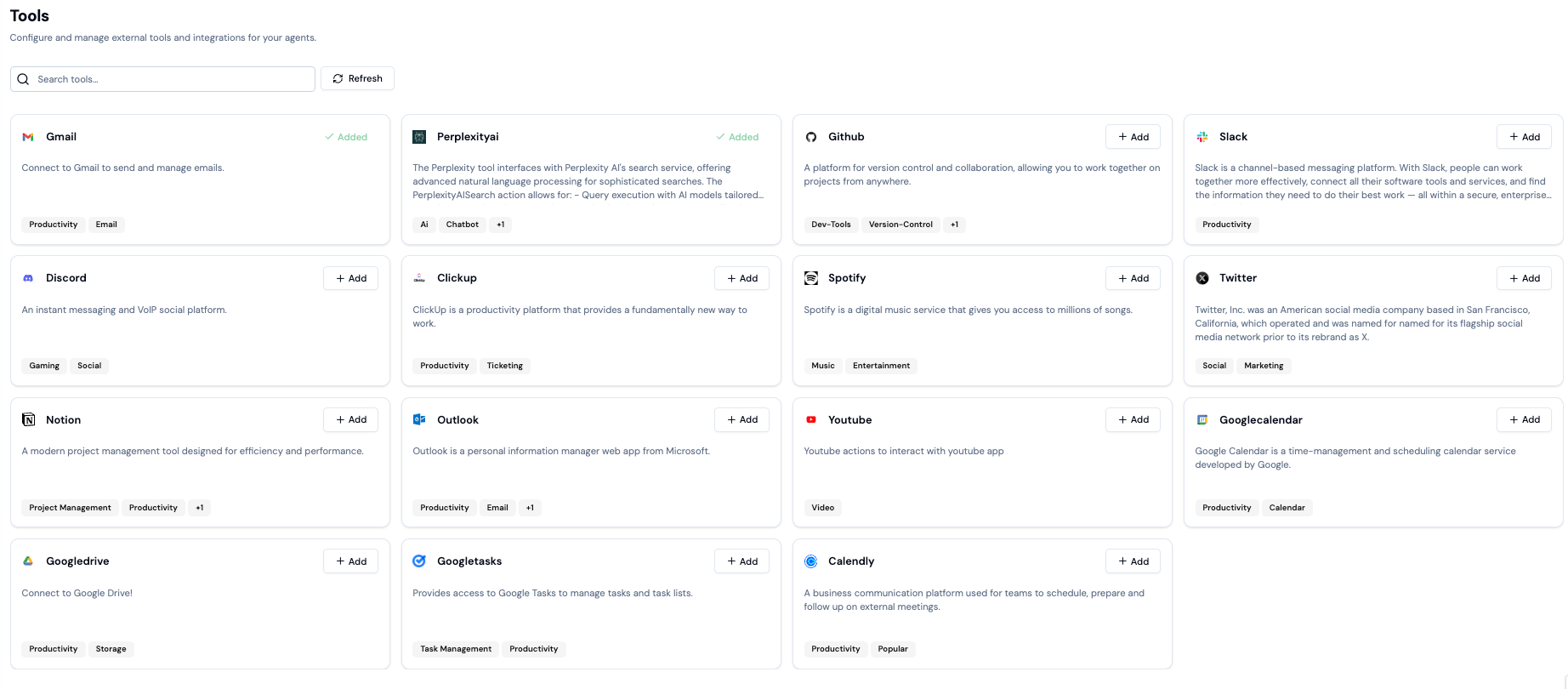Click the +1 tag on Notion card

tap(200, 508)
